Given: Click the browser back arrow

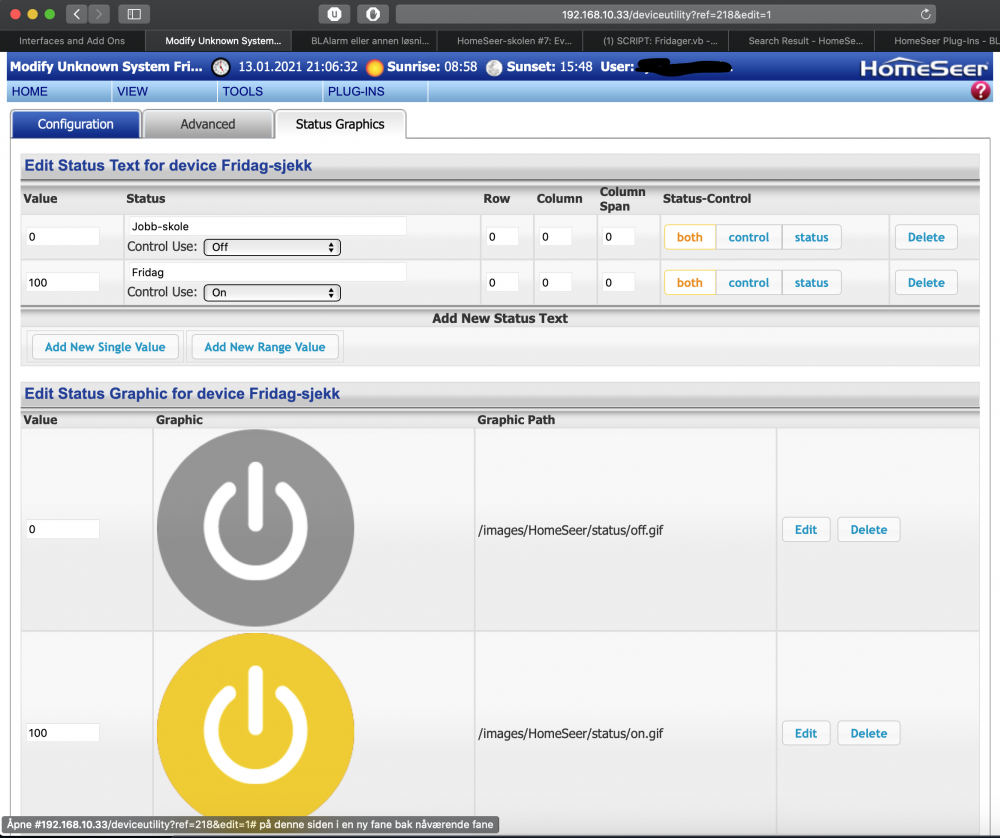Looking at the screenshot, I should click(x=78, y=14).
